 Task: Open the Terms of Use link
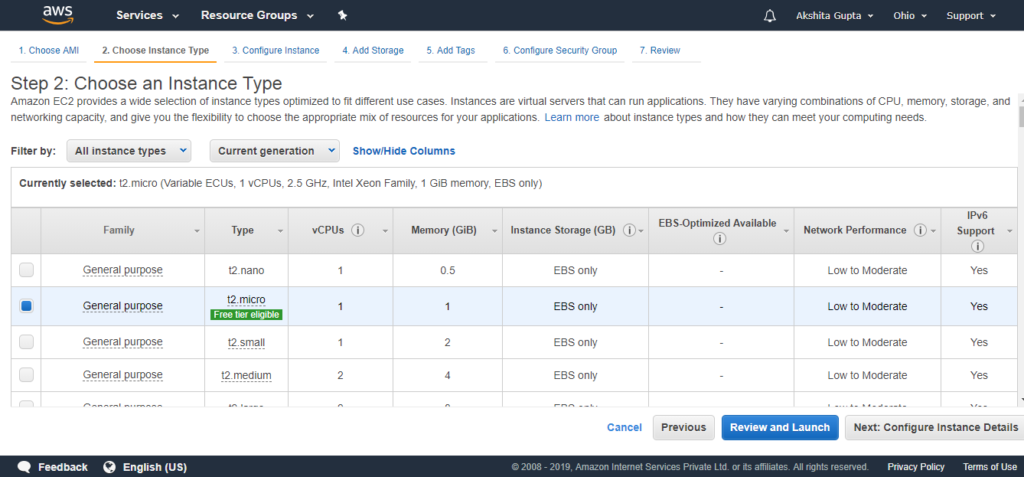click(x=989, y=467)
